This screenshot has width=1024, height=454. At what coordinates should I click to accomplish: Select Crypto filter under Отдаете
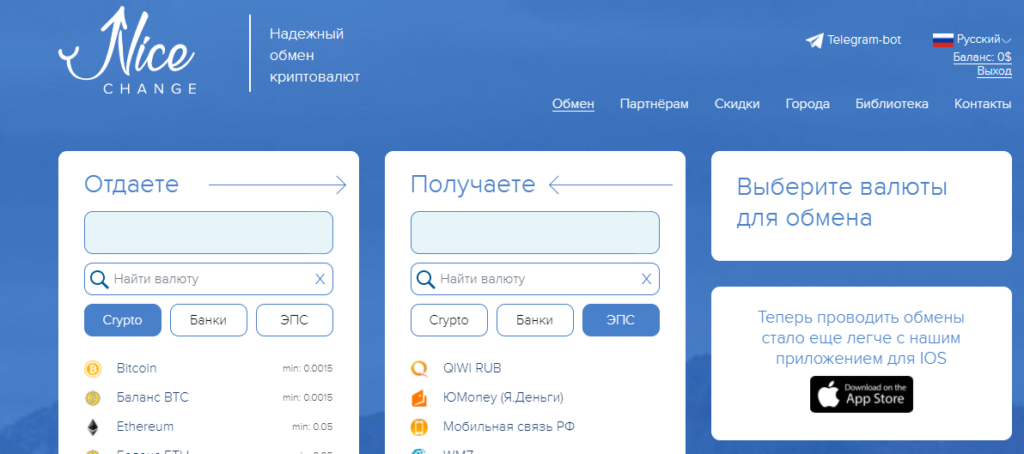[x=122, y=320]
